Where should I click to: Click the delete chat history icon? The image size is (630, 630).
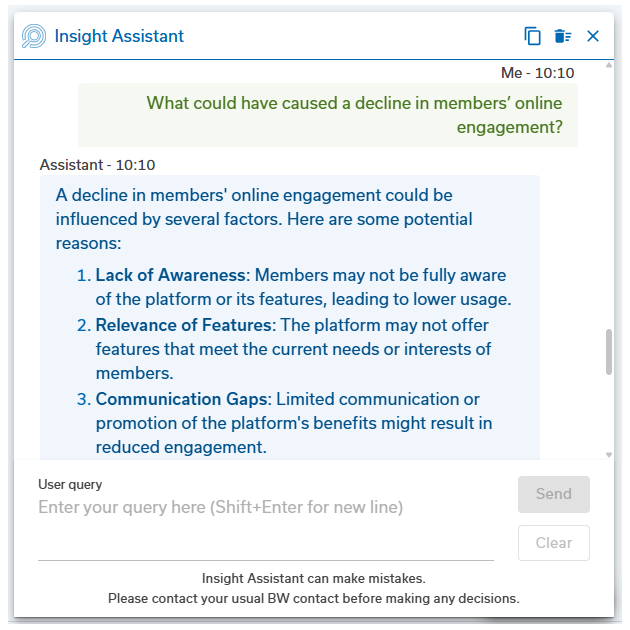(x=563, y=36)
